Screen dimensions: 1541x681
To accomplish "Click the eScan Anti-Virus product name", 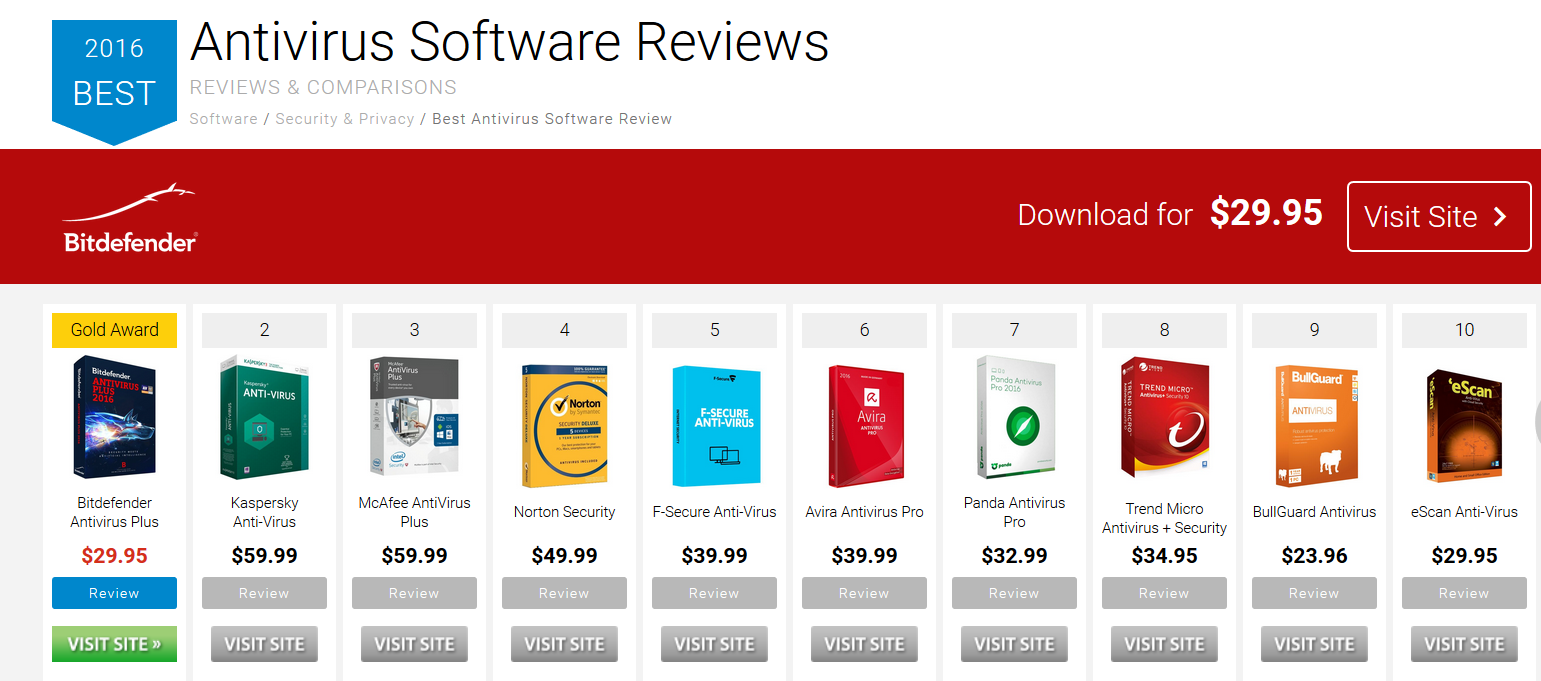I will pos(1464,512).
